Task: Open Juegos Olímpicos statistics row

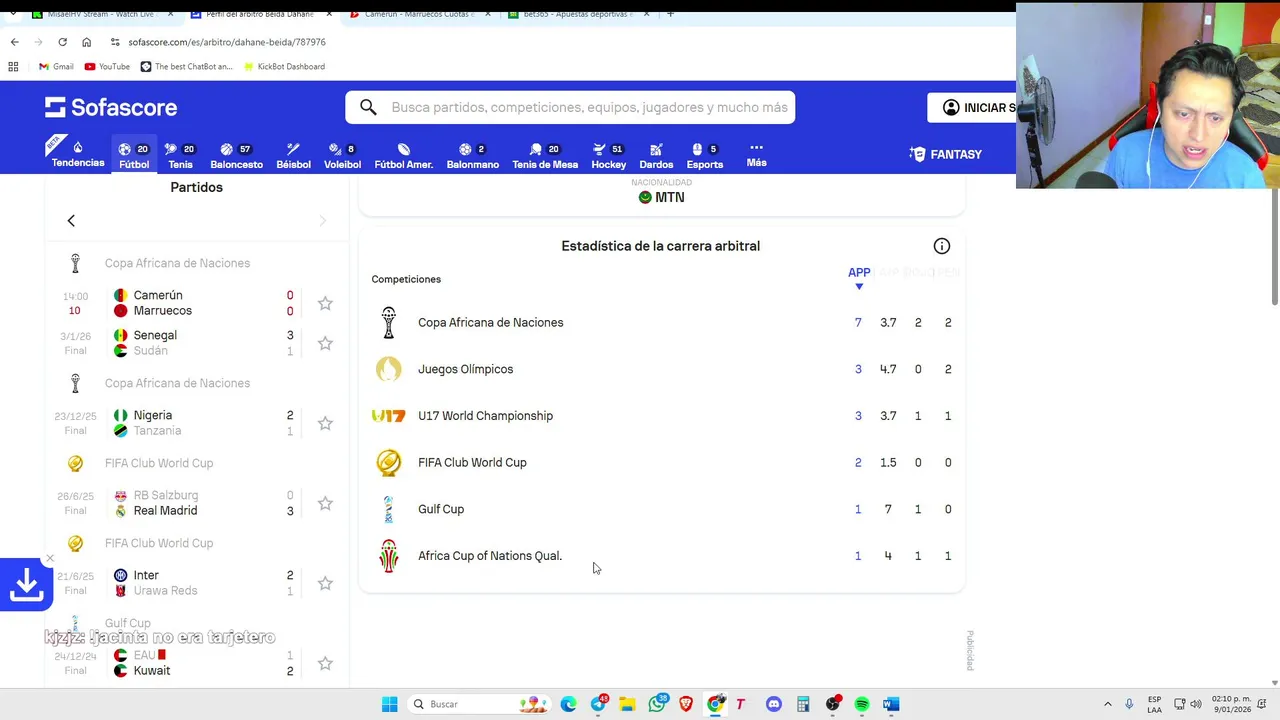Action: coord(661,369)
